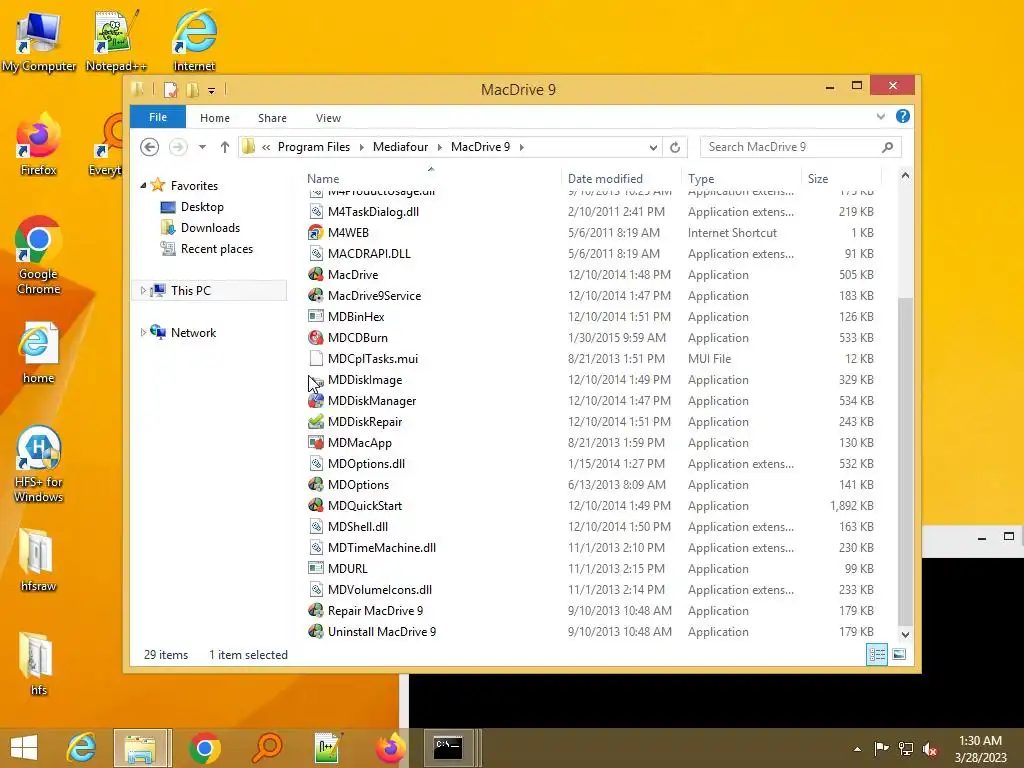
Task: Open Customize Quick Access Toolbar dropdown
Action: coord(212,90)
